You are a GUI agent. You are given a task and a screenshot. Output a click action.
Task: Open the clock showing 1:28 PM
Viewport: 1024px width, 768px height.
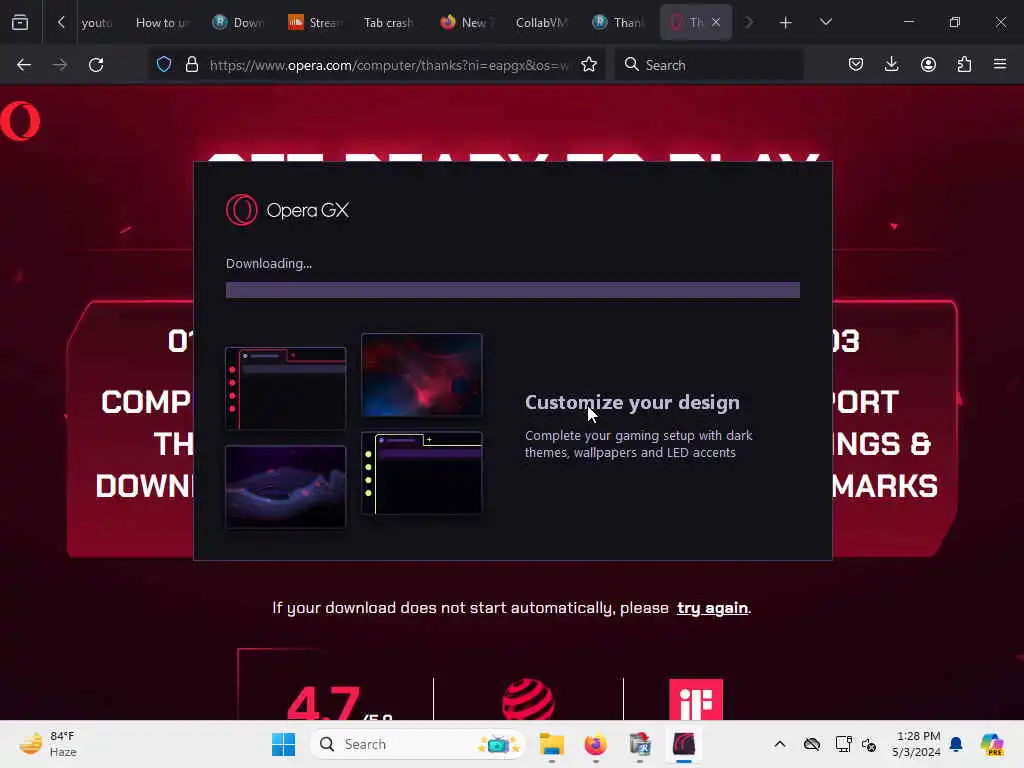click(916, 744)
